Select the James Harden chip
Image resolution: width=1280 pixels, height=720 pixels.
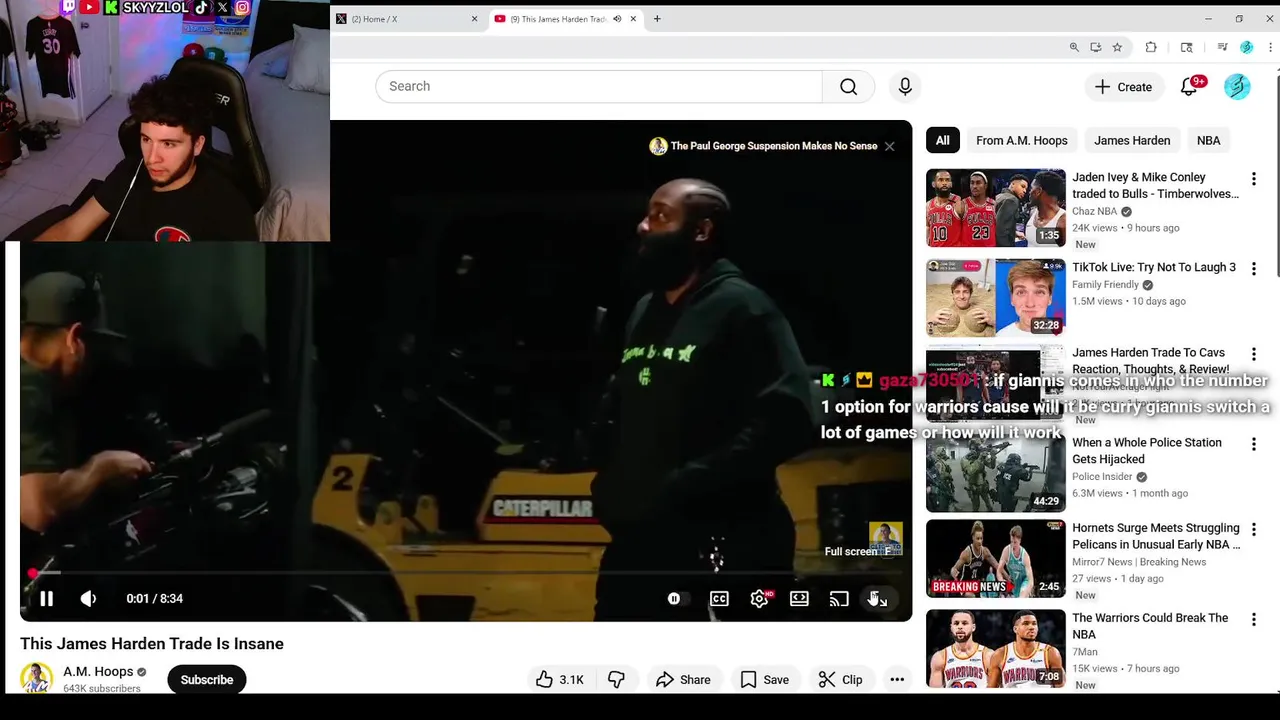pyautogui.click(x=1132, y=140)
